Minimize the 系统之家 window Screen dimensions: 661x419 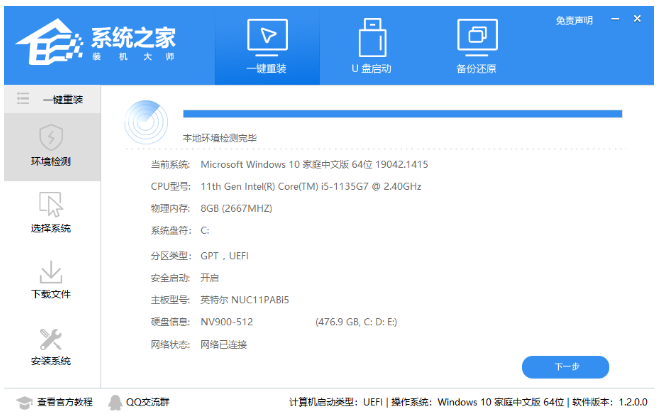(x=615, y=19)
